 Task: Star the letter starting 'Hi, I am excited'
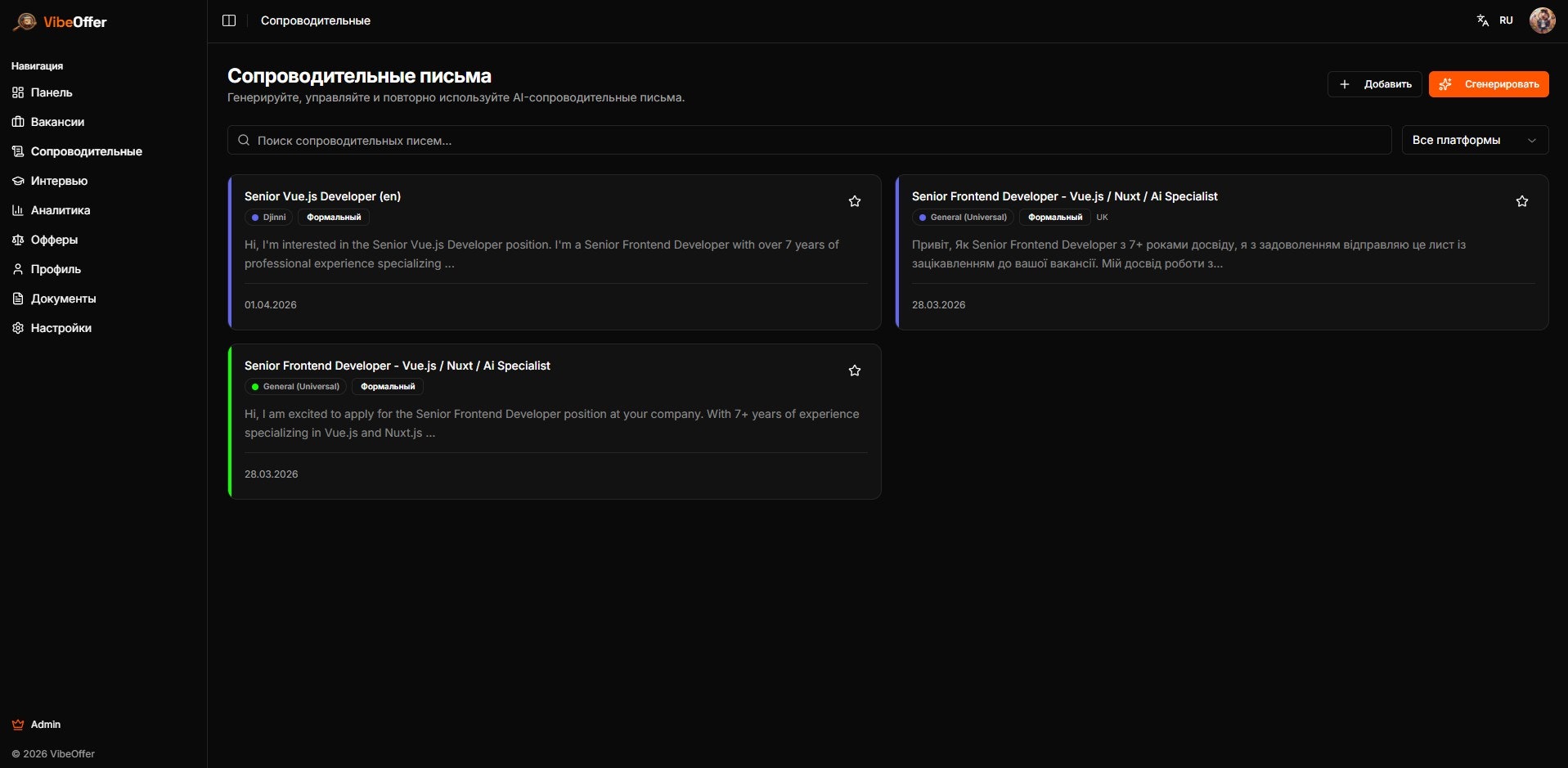(855, 371)
